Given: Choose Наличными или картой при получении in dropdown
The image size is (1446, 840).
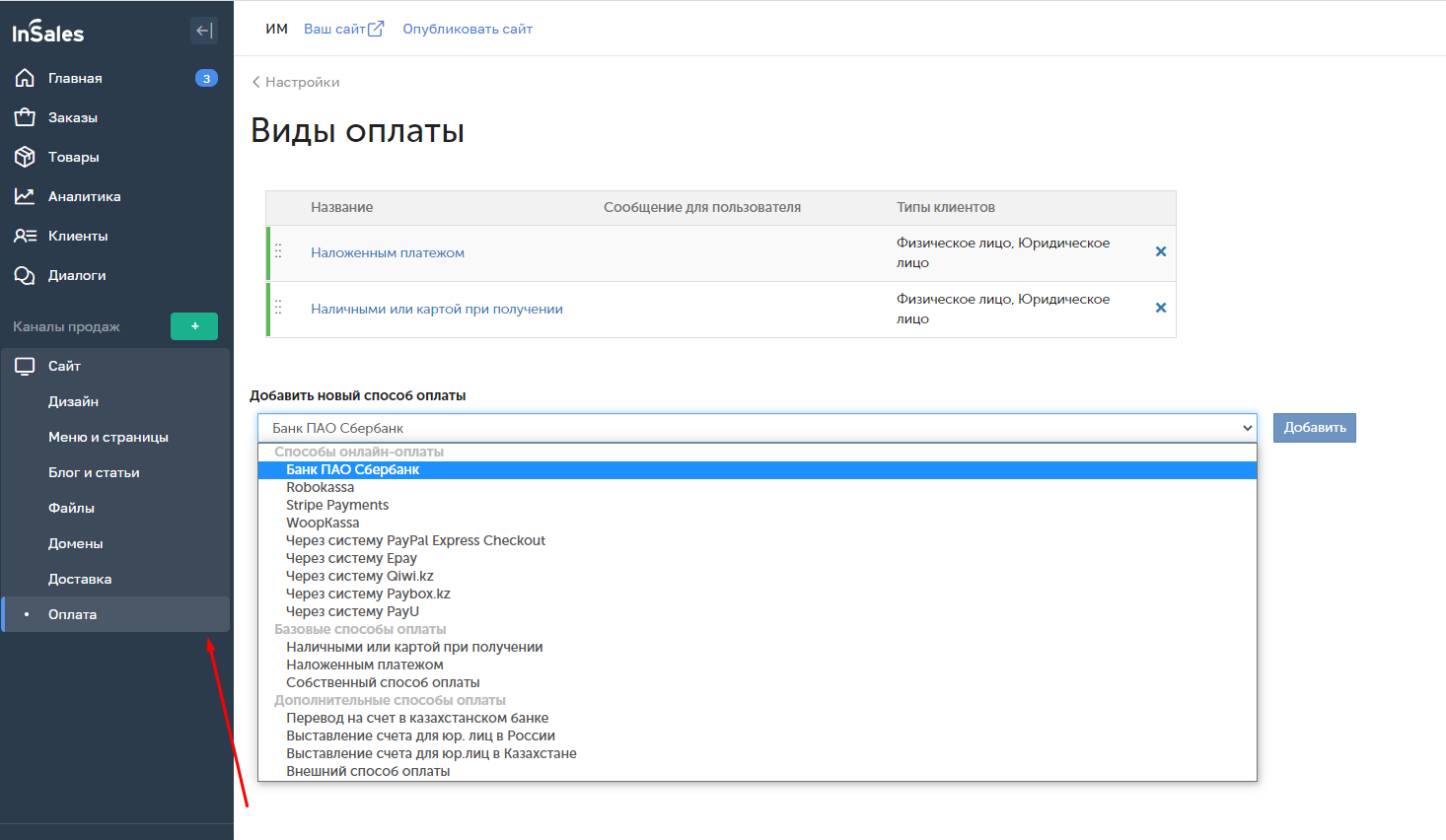Looking at the screenshot, I should 758,647.
